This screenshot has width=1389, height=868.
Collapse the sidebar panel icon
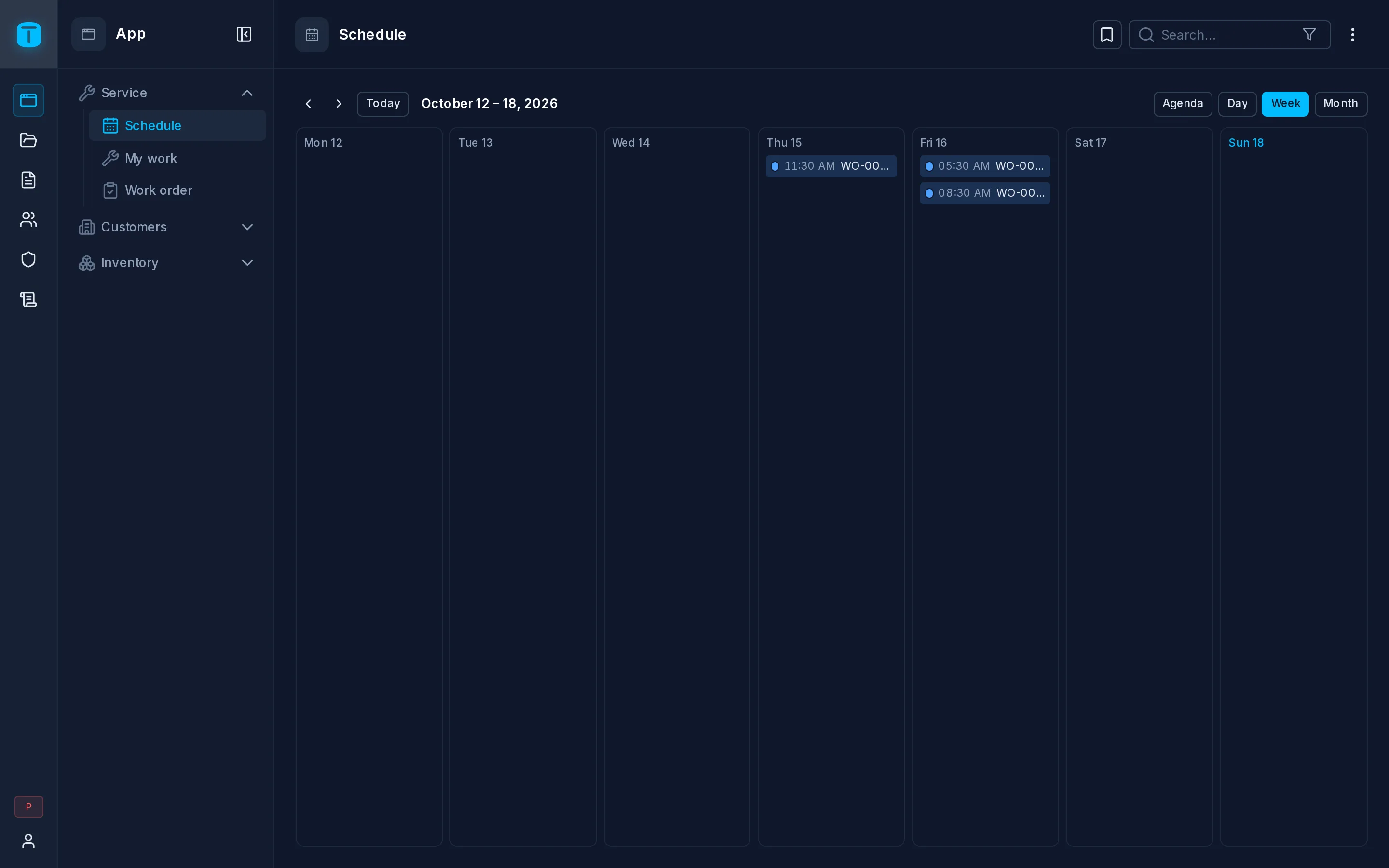pyautogui.click(x=244, y=34)
